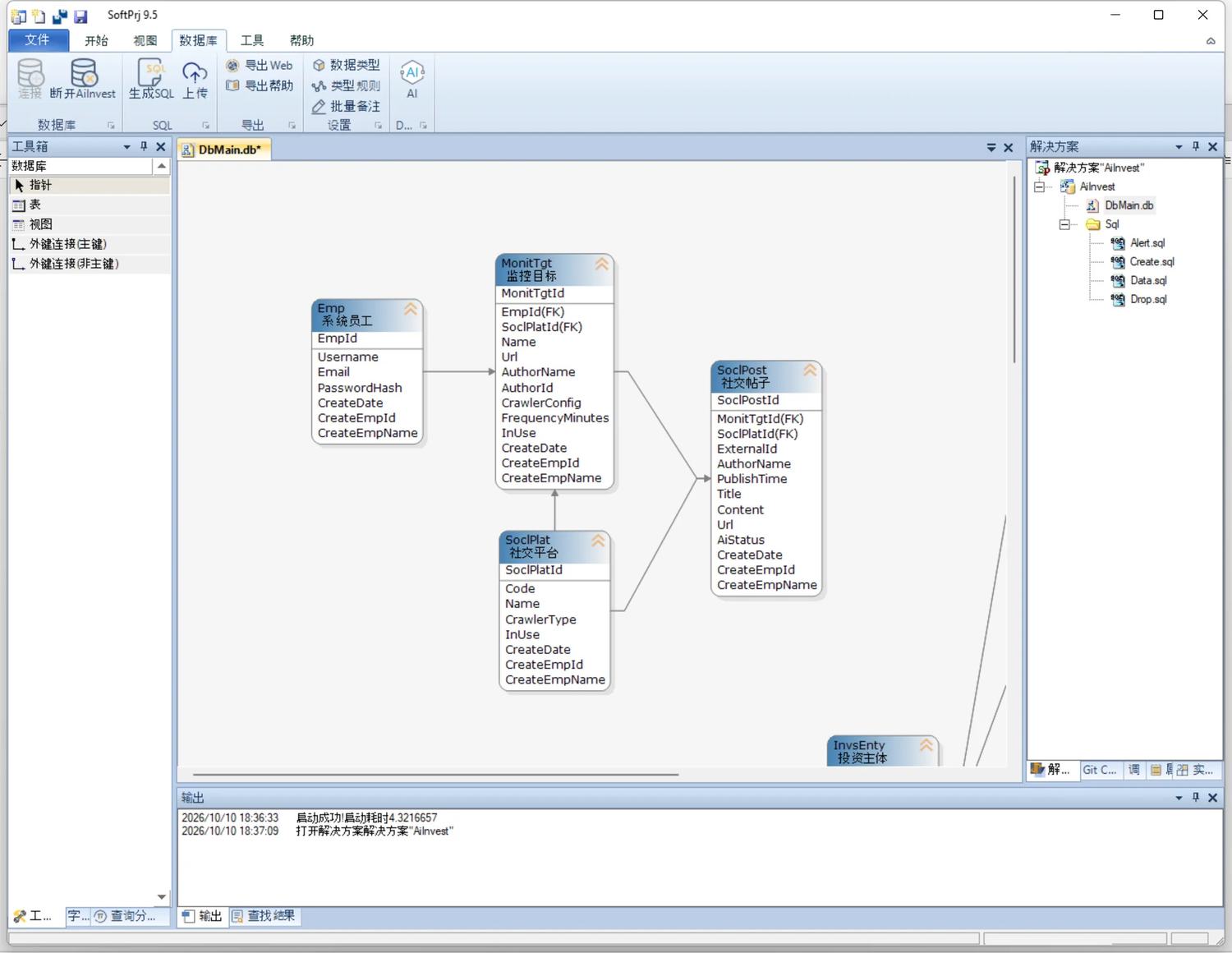Open Alert.sql in solution tree
1232x953 pixels.
1147,243
